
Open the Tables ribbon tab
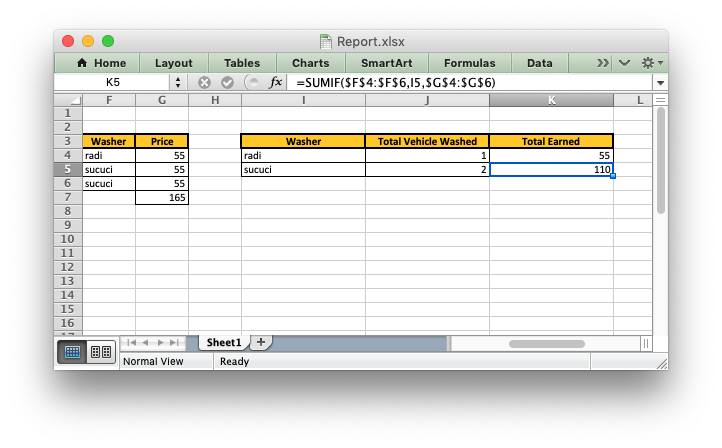tap(242, 63)
